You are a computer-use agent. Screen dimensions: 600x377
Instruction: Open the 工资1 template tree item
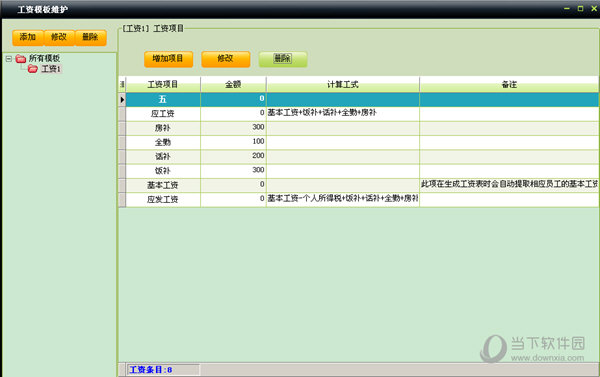(x=51, y=69)
